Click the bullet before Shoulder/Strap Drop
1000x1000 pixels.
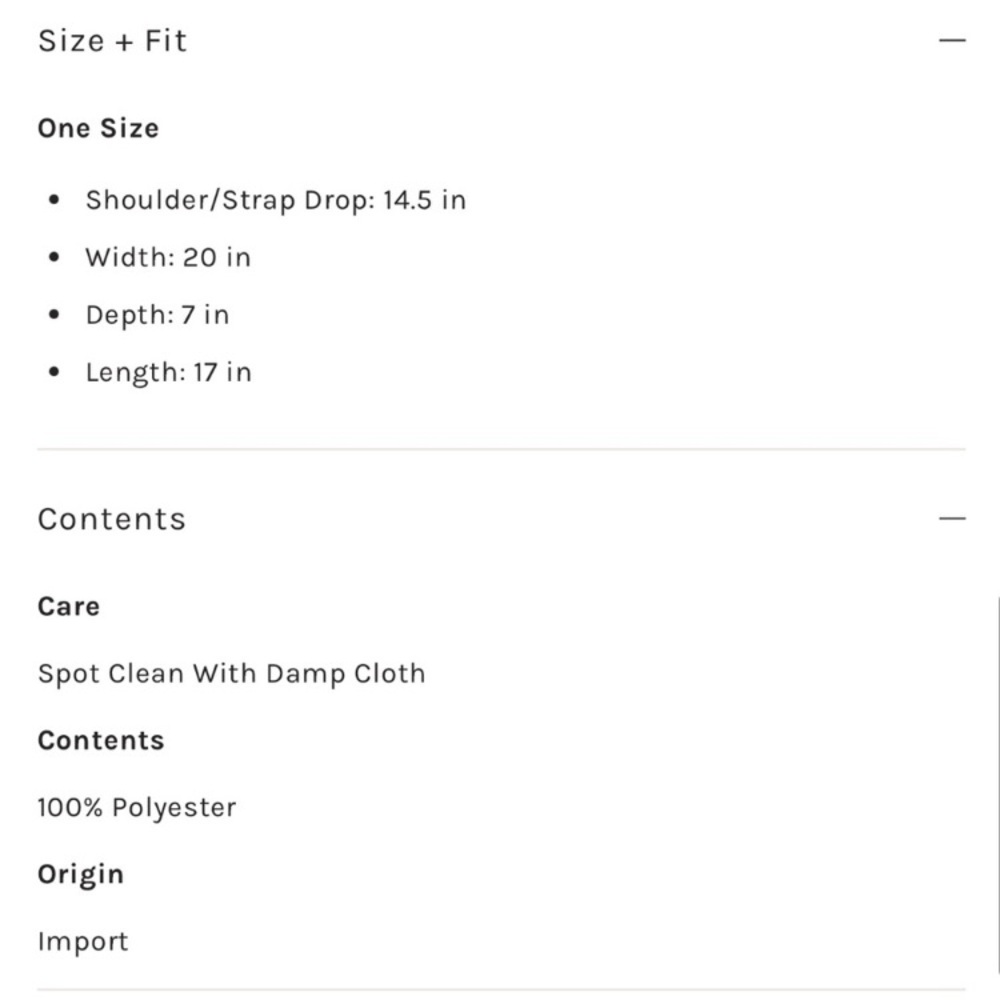click(54, 200)
